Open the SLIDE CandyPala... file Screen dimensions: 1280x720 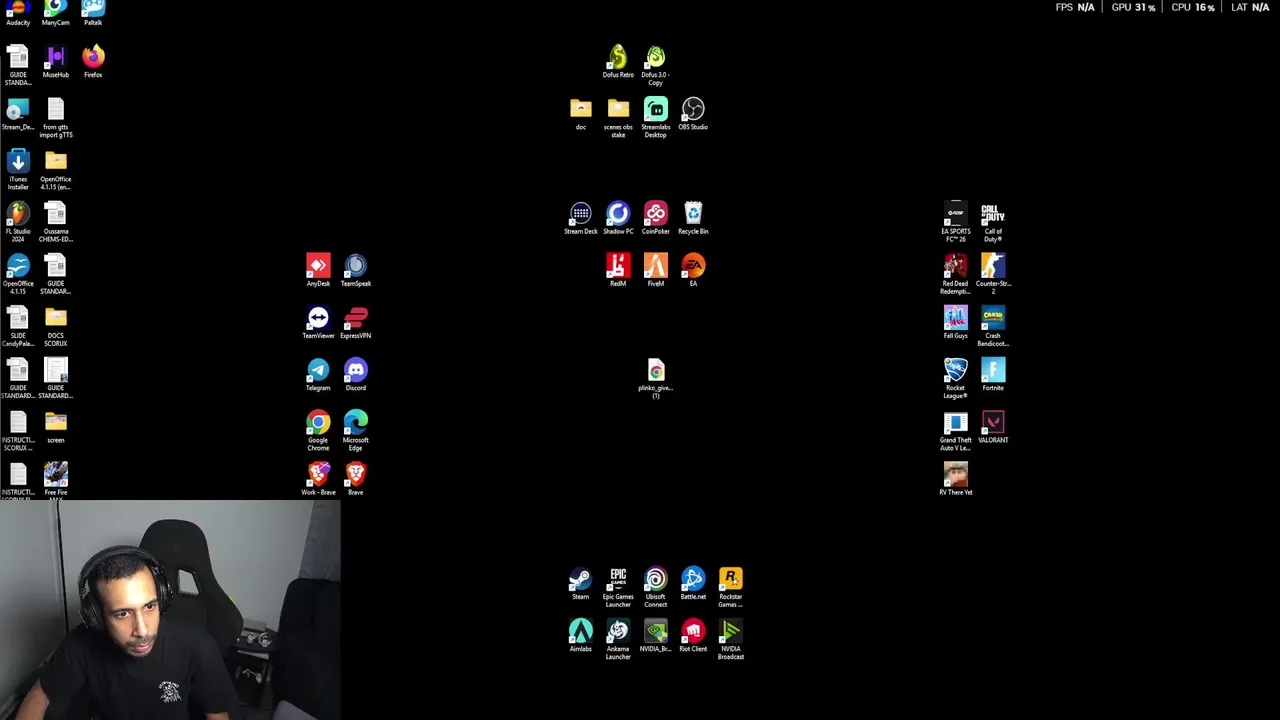point(18,326)
